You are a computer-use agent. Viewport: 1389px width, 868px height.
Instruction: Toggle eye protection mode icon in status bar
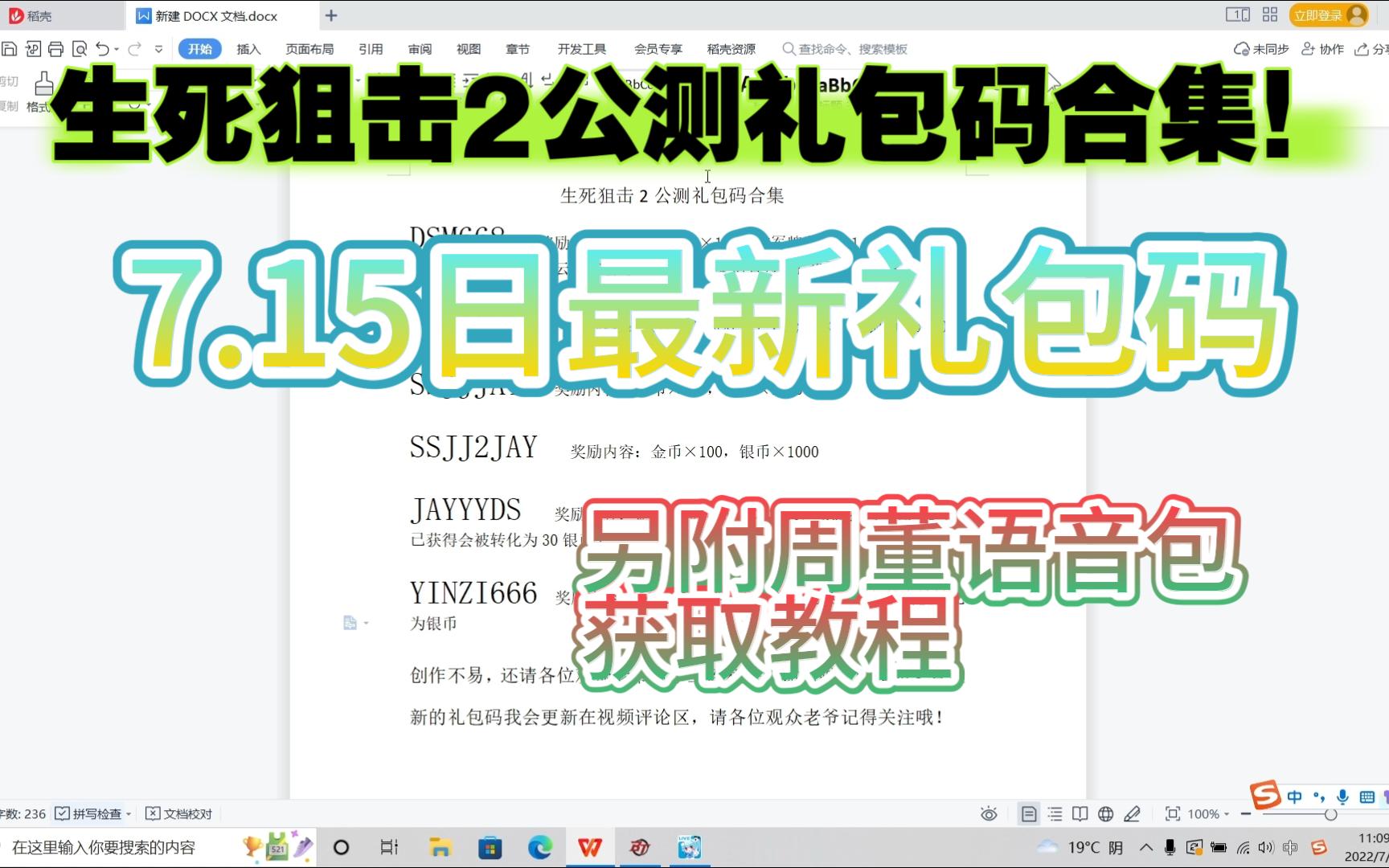coord(989,814)
